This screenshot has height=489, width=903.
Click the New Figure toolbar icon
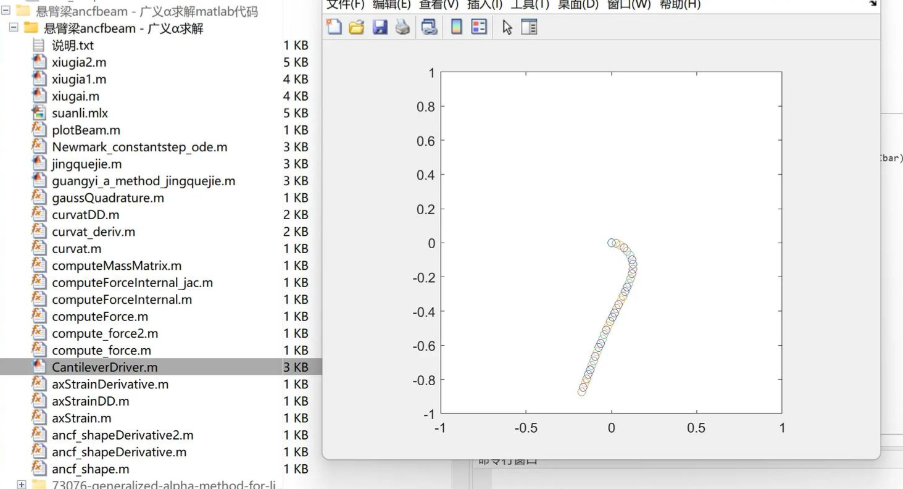334,27
